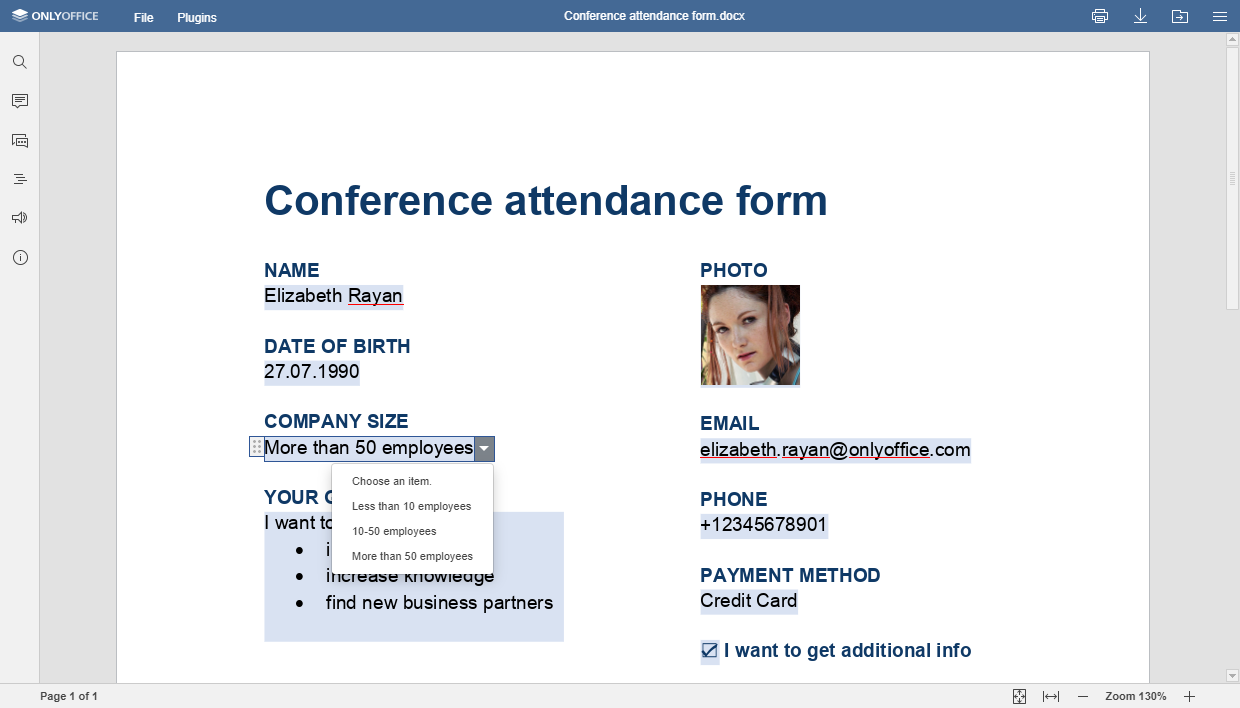Select the attendee photo image

tap(750, 335)
